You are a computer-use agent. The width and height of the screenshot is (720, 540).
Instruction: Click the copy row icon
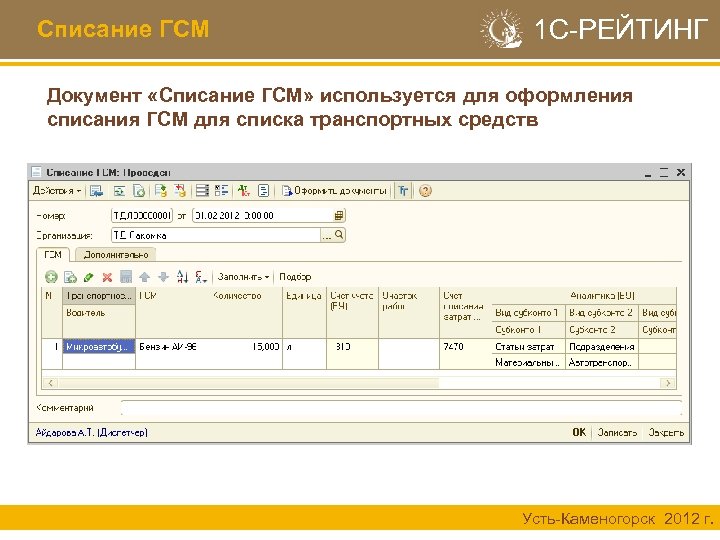click(x=70, y=277)
